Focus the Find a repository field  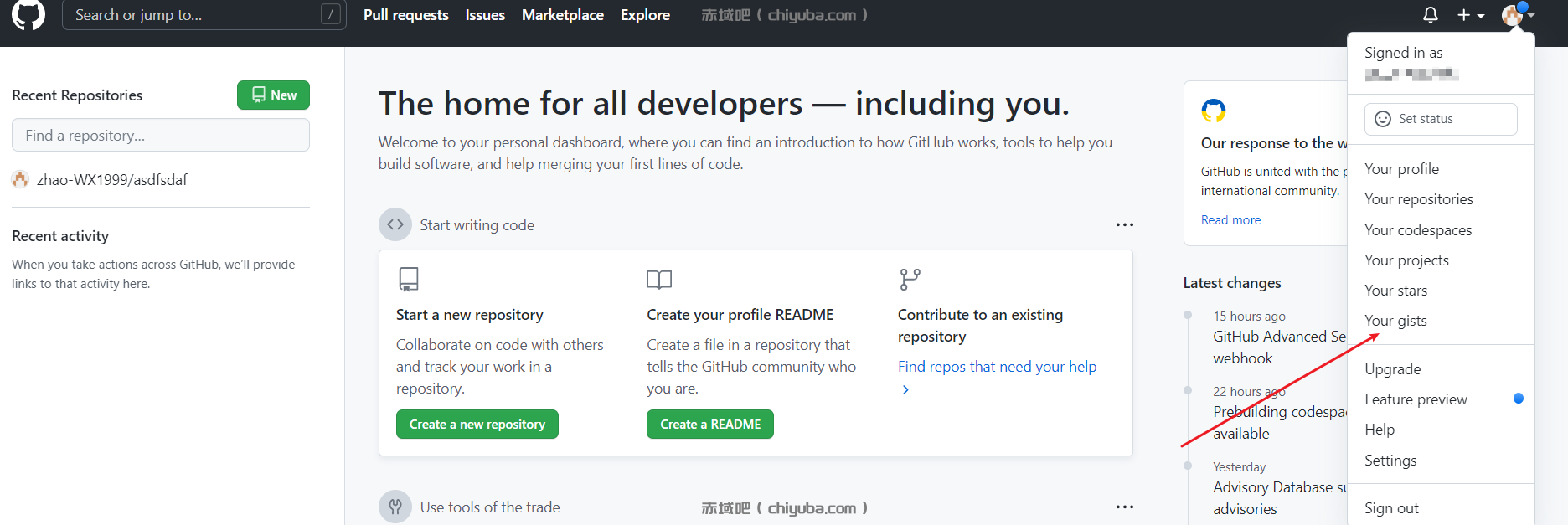[x=161, y=135]
